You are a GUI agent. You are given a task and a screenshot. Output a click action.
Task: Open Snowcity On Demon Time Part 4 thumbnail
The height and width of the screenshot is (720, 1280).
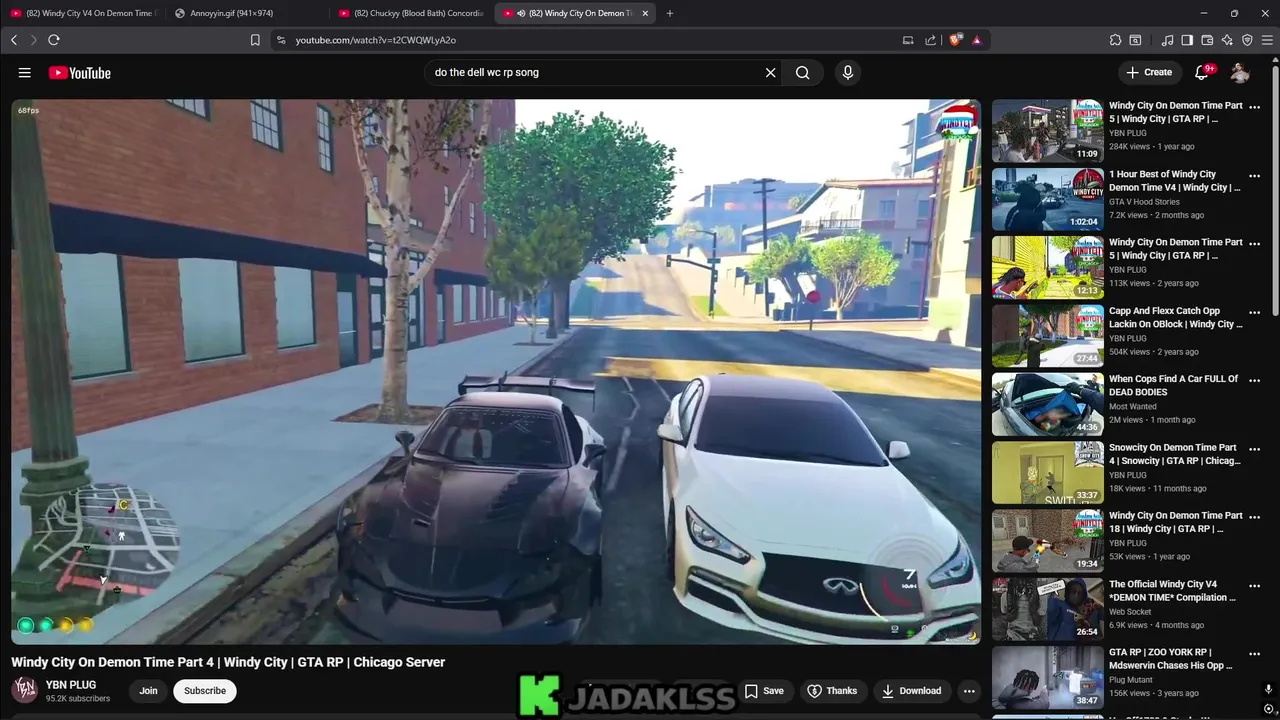coord(1048,473)
